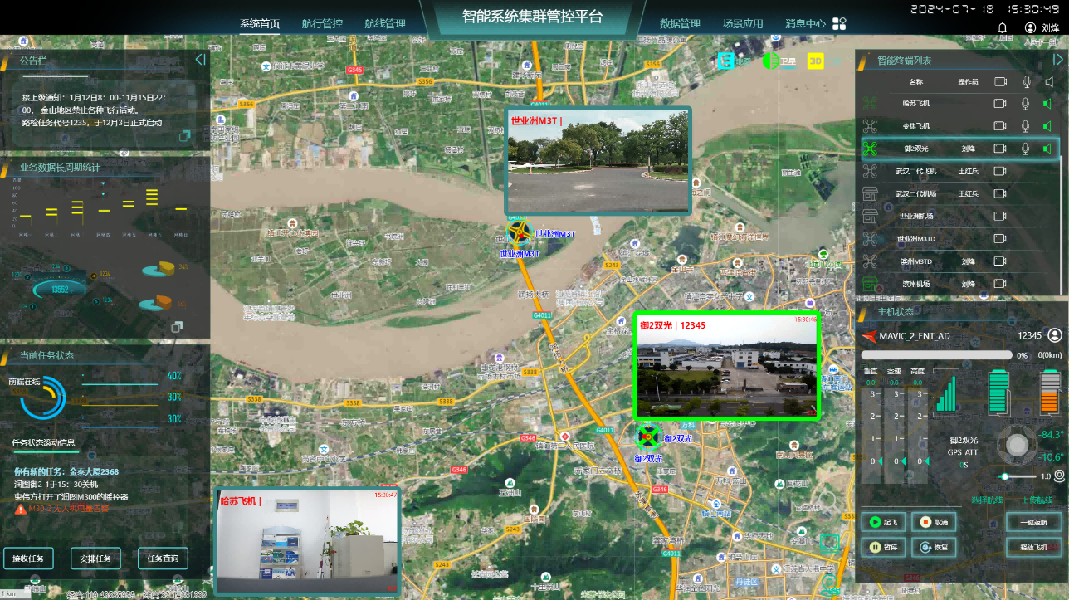Screen dimensions: 1069x600
Task: Expand the statistics panel pop-out icon
Action: 176,326
